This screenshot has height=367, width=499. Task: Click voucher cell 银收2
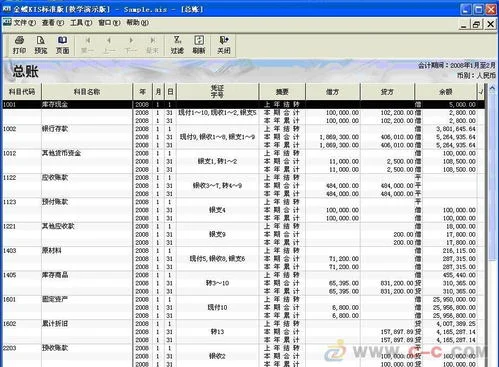pos(217,356)
